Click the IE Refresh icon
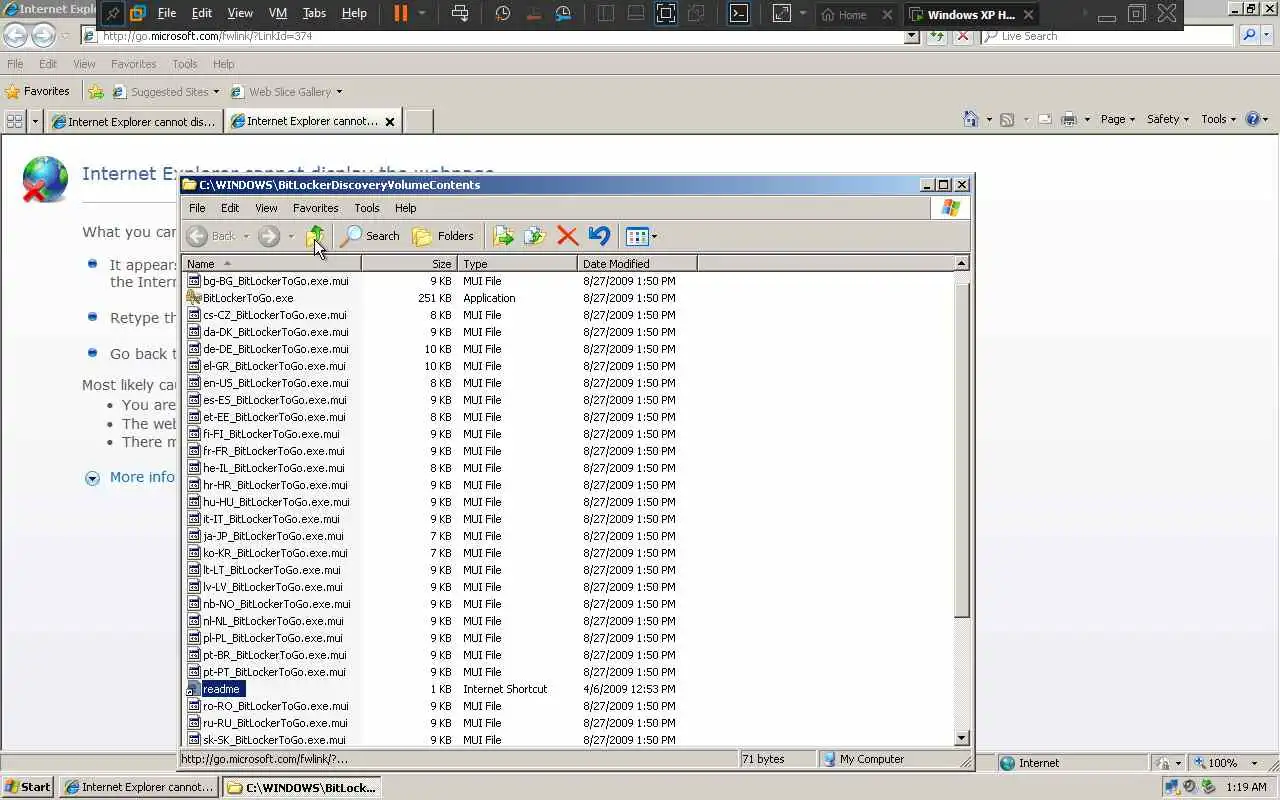The image size is (1280, 800). tap(937, 36)
